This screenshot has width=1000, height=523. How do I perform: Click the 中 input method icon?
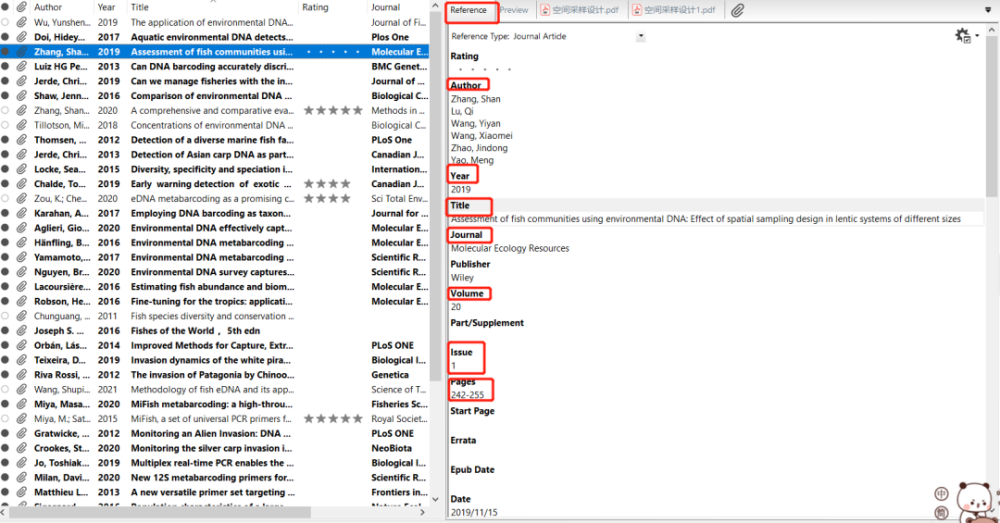941,494
